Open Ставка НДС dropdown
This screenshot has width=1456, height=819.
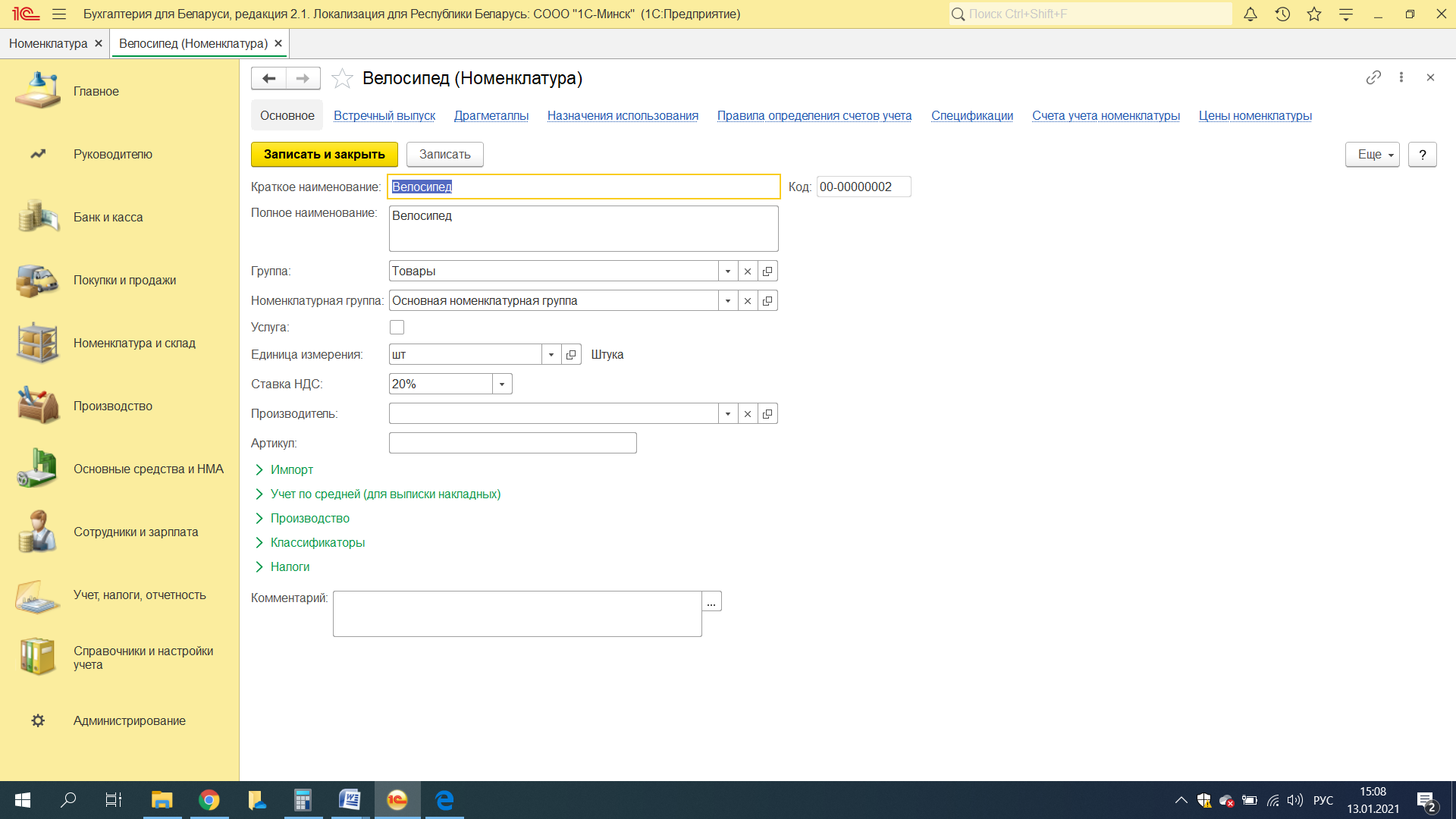tap(502, 384)
